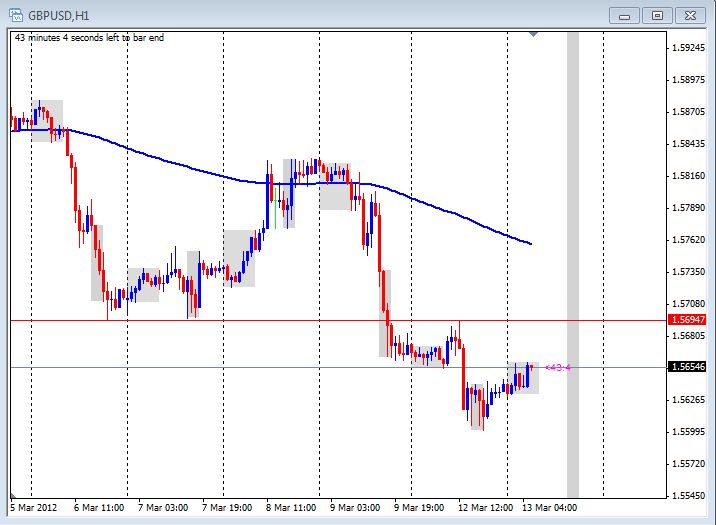Click the '7 Mar 19:00' time axis label
This screenshot has width=716, height=525.
click(x=227, y=508)
